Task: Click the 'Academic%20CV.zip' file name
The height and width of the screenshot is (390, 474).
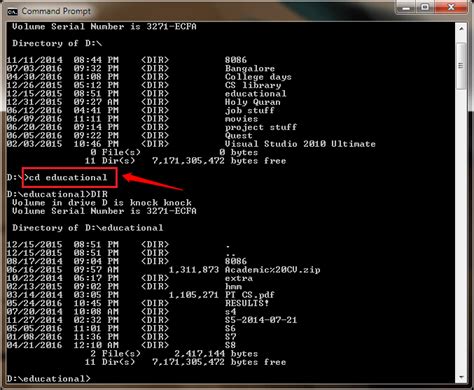Action: 272,270
